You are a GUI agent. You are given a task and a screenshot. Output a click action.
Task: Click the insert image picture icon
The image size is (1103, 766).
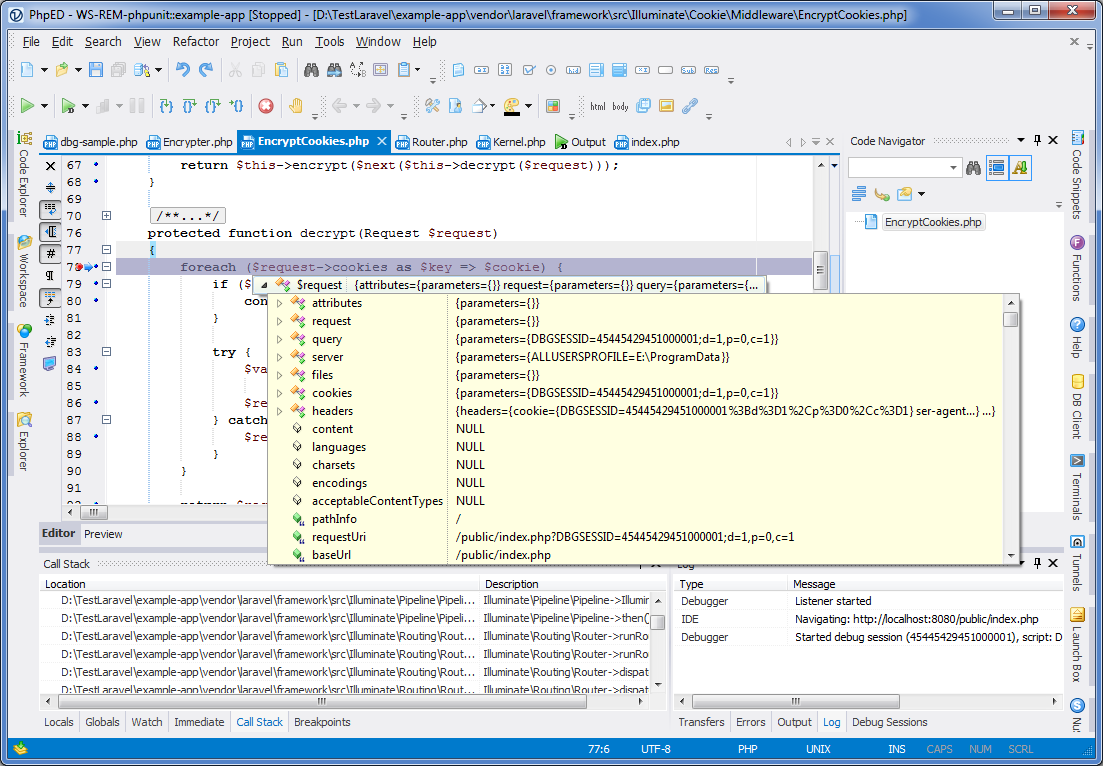tap(666, 106)
